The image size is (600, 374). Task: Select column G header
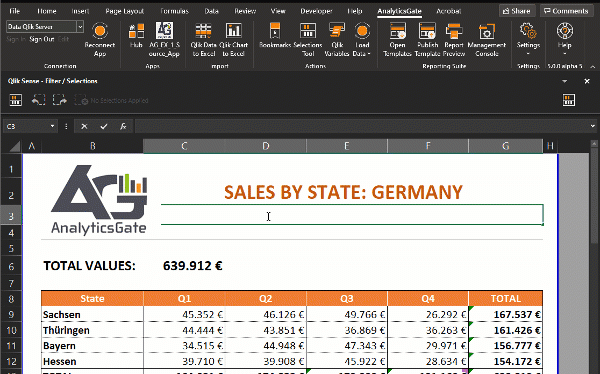coord(505,146)
